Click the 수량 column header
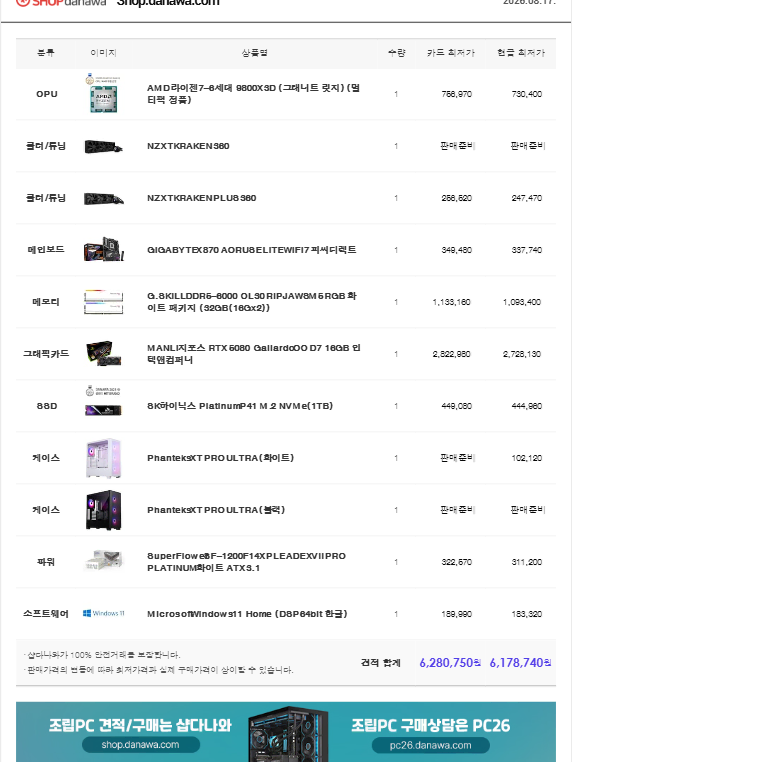 pos(397,53)
